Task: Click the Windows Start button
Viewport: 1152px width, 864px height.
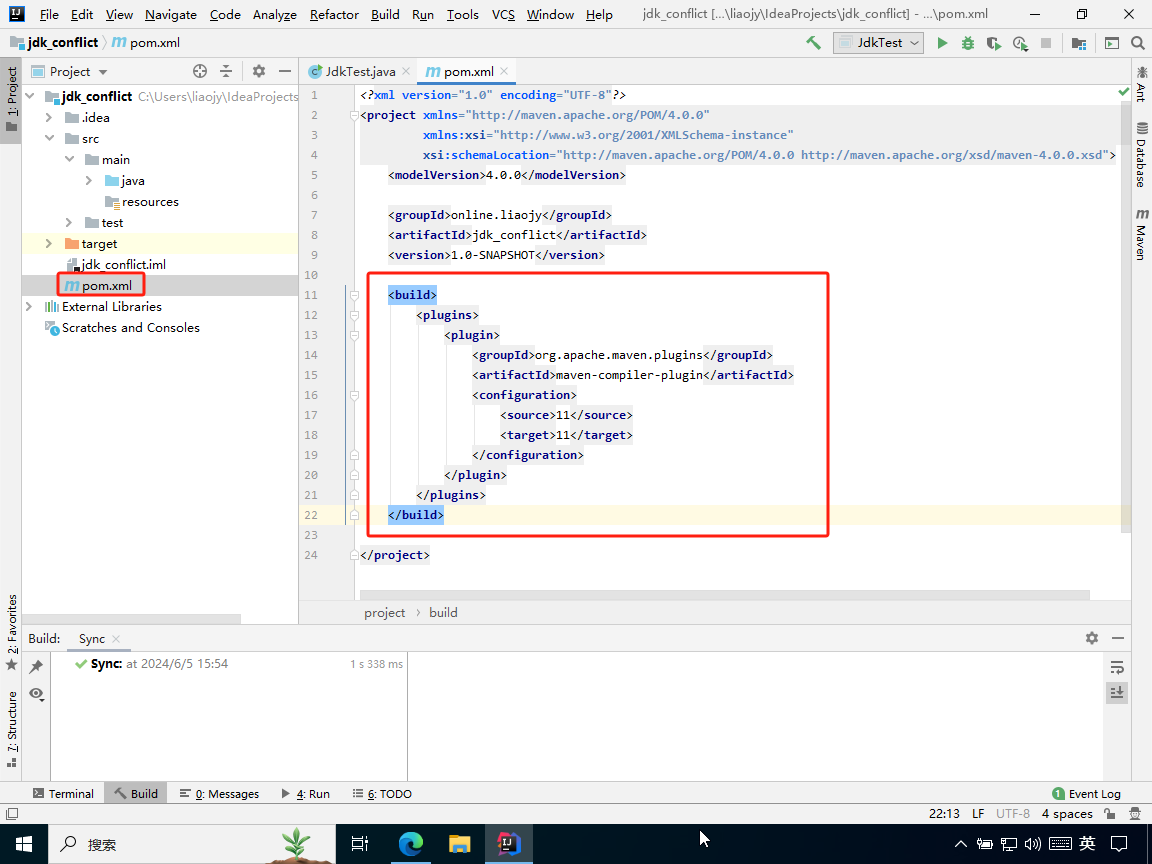Action: 24,843
